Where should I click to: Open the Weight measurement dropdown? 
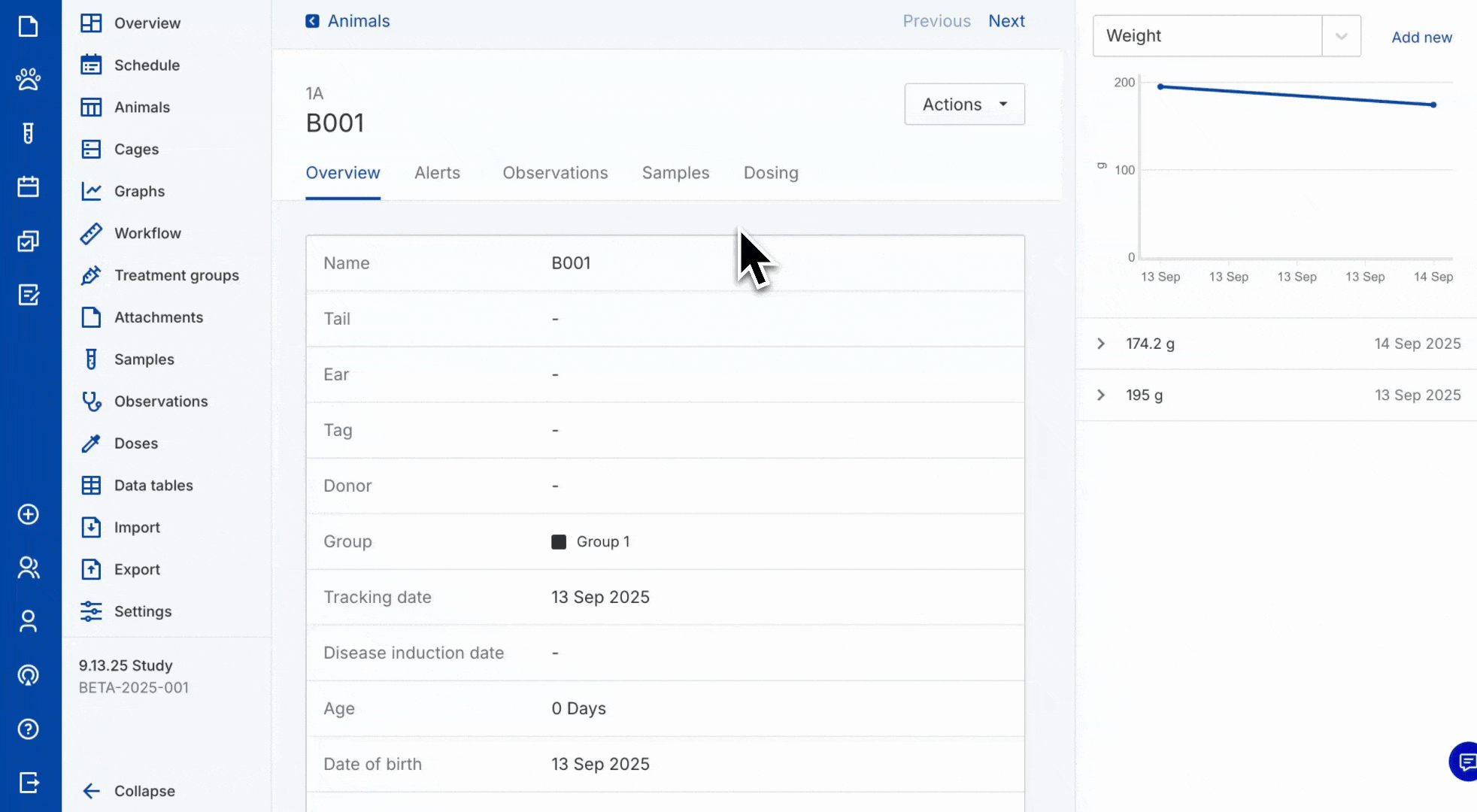click(x=1341, y=35)
